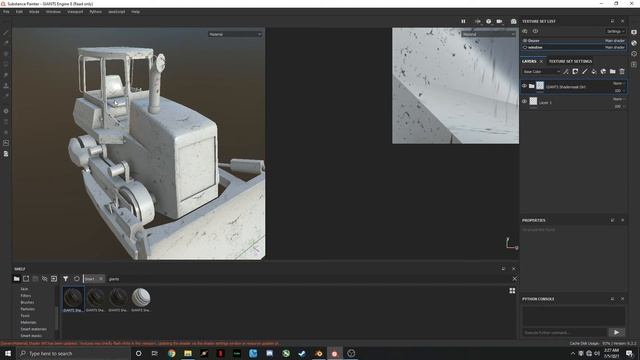Toggle solo mode icon in Texture Set List
This screenshot has width=640, height=360.
click(x=525, y=31)
